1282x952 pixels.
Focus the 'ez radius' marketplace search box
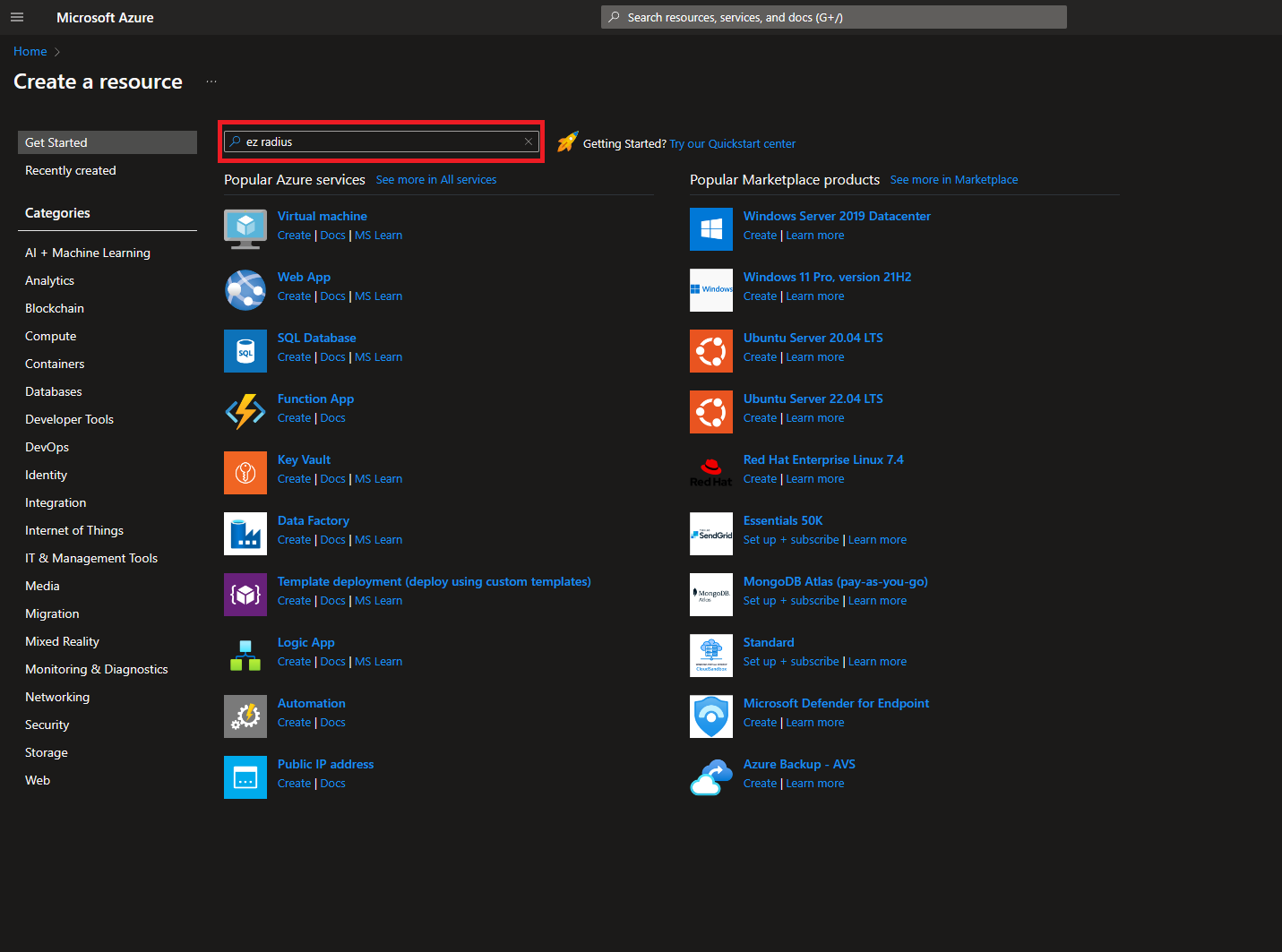coord(382,142)
